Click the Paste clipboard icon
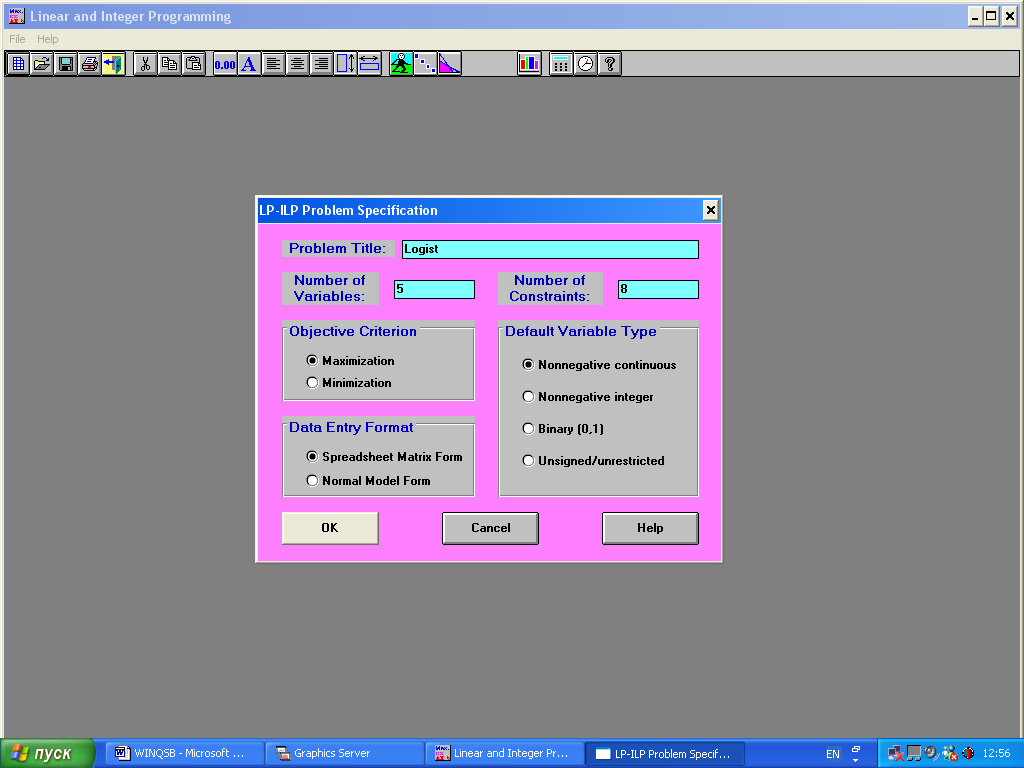Image resolution: width=1024 pixels, height=768 pixels. coord(193,64)
